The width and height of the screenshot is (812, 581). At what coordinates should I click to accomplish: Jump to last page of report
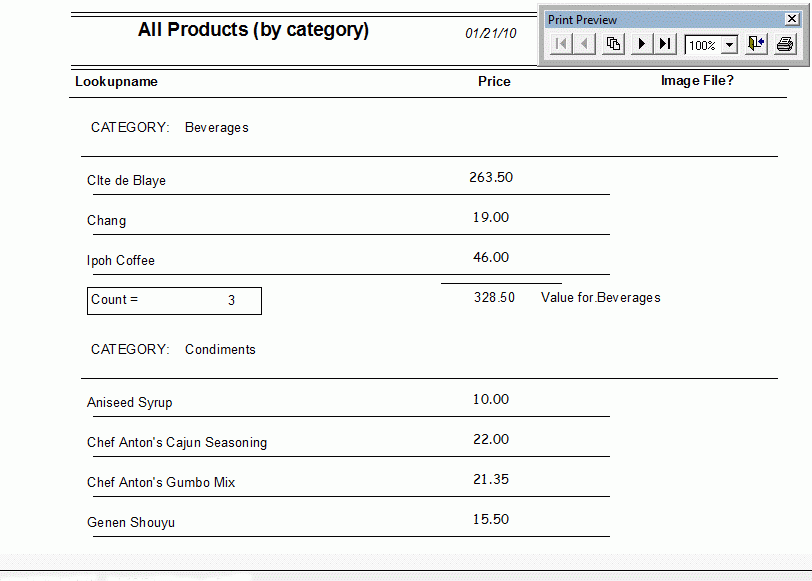(x=665, y=44)
